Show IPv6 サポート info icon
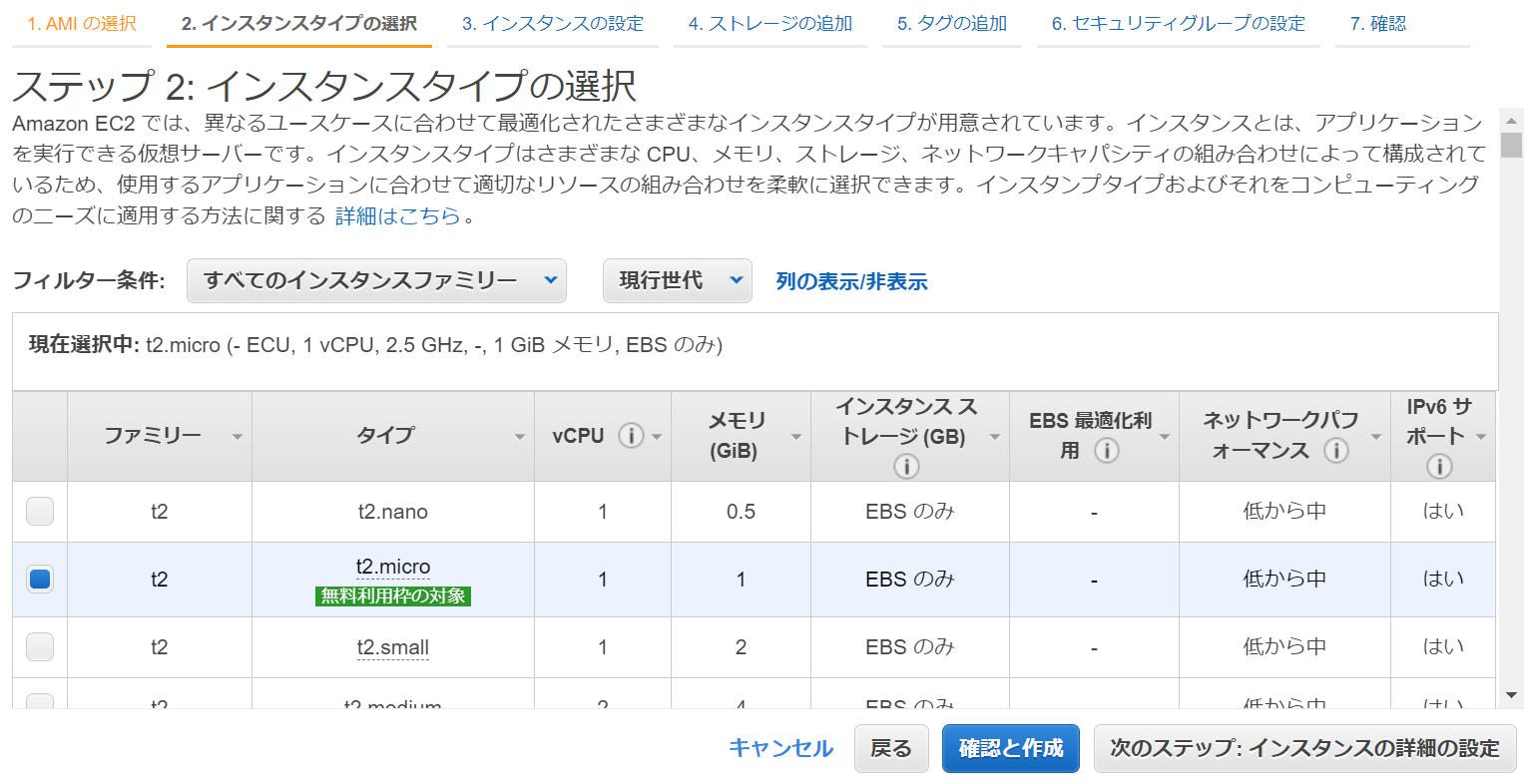Image resolution: width=1529 pixels, height=784 pixels. tap(1439, 466)
